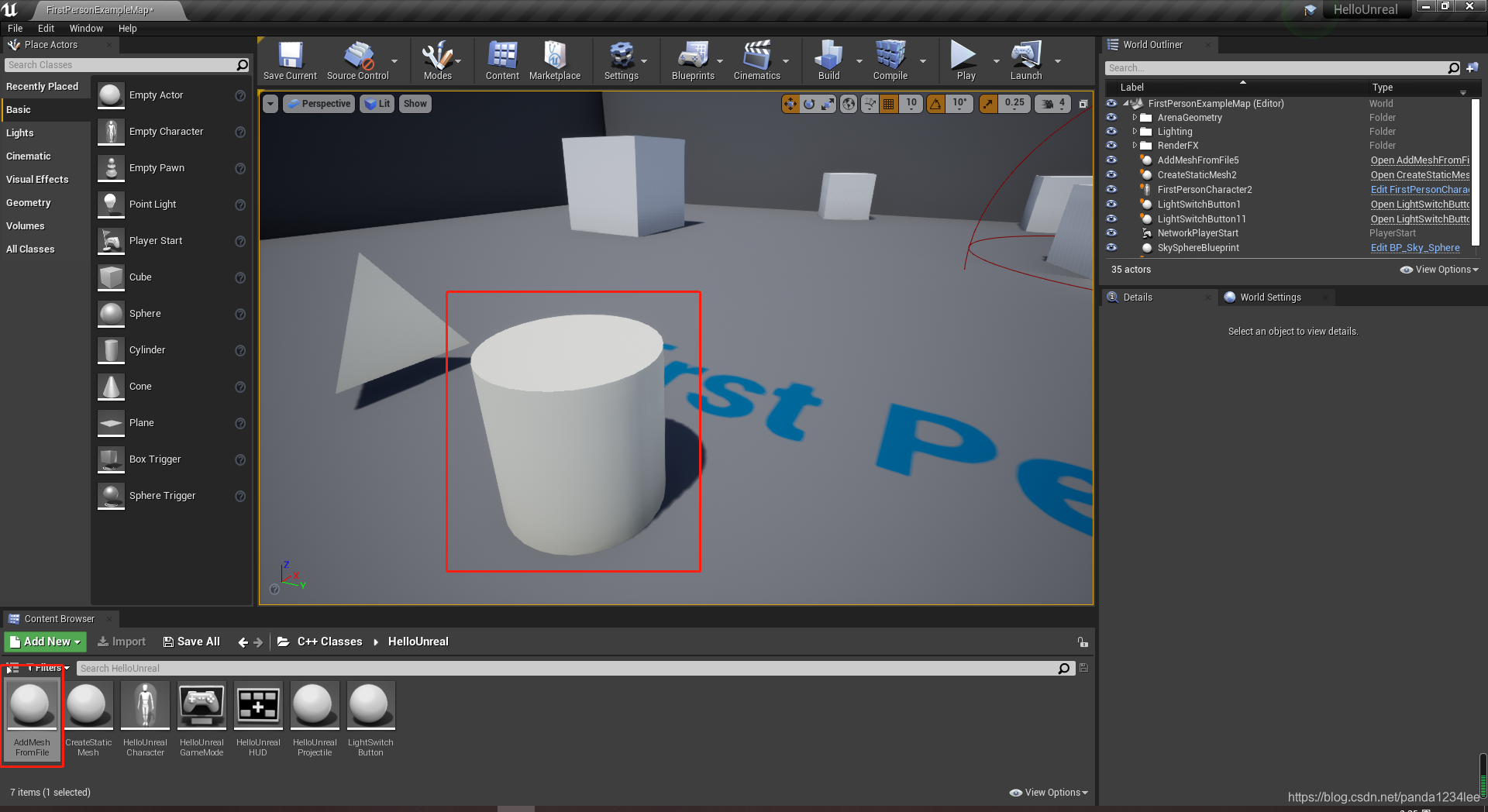This screenshot has height=812, width=1488.
Task: Click the Play toolbar icon
Action: point(965,60)
